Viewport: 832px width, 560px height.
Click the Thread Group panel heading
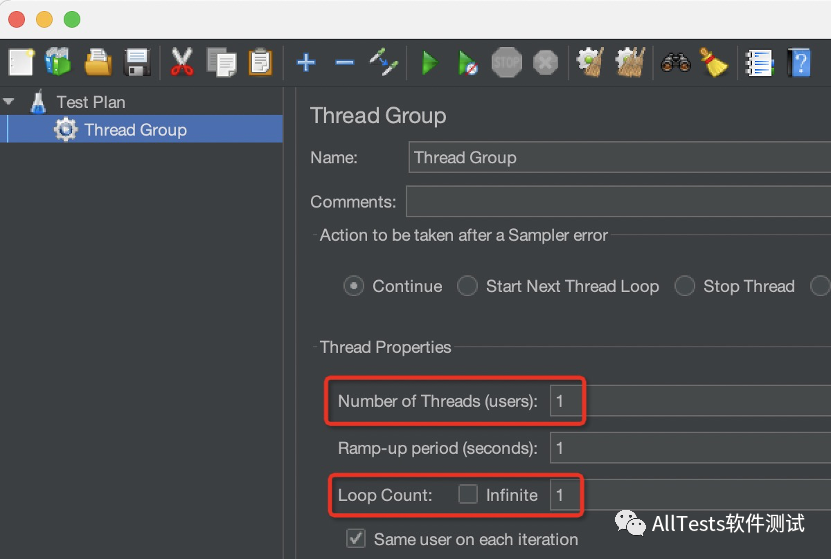[x=378, y=116]
